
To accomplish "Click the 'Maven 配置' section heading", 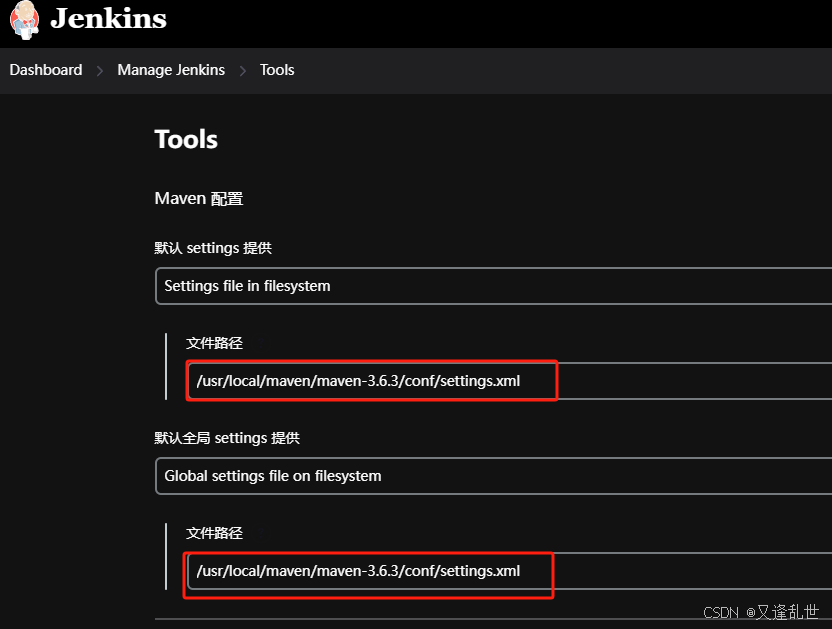I will pyautogui.click(x=199, y=199).
